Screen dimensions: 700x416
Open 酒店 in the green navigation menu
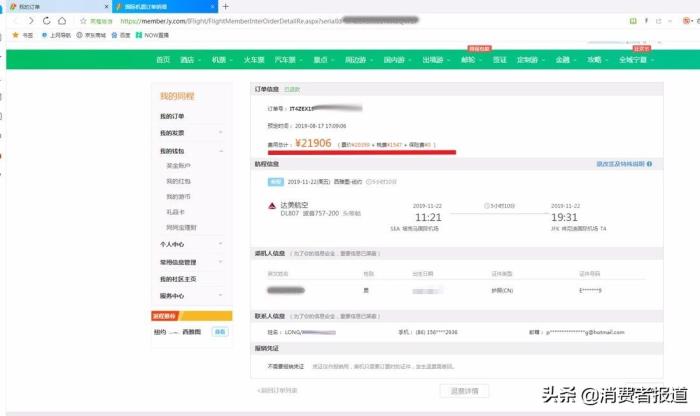[x=190, y=60]
